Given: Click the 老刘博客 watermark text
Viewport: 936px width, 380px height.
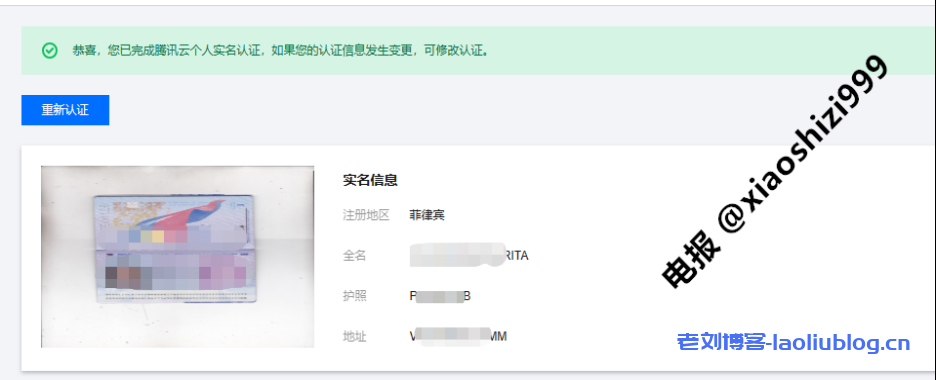Looking at the screenshot, I should coord(721,343).
